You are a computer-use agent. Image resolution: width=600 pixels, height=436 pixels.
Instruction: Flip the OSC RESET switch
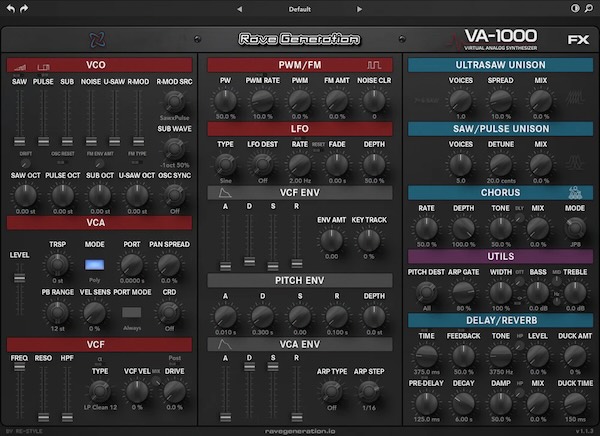[61, 162]
